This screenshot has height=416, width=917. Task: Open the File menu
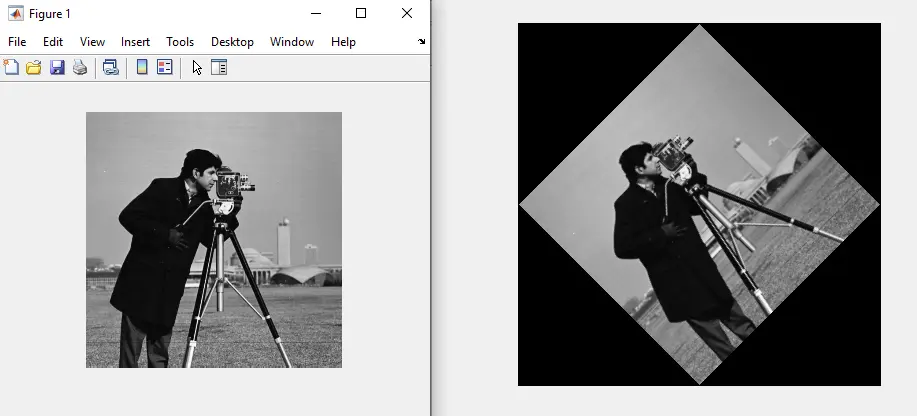[x=17, y=42]
